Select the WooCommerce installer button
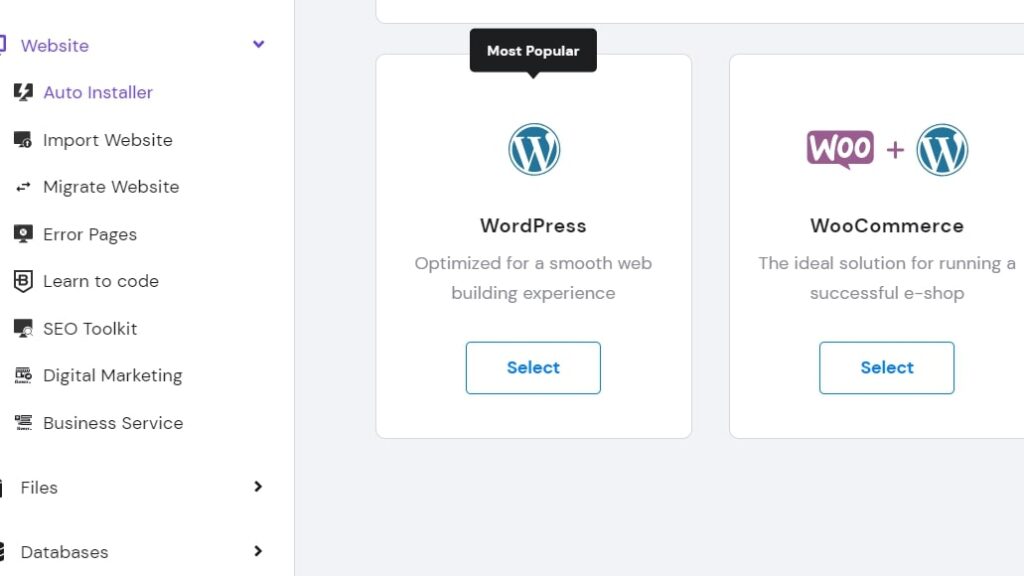Image resolution: width=1024 pixels, height=576 pixels. point(886,368)
